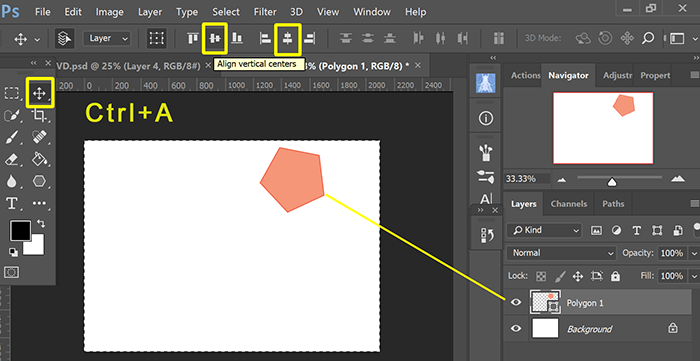Viewport: 700px width, 361px height.
Task: Select the Blur droplet tool
Action: click(11, 181)
